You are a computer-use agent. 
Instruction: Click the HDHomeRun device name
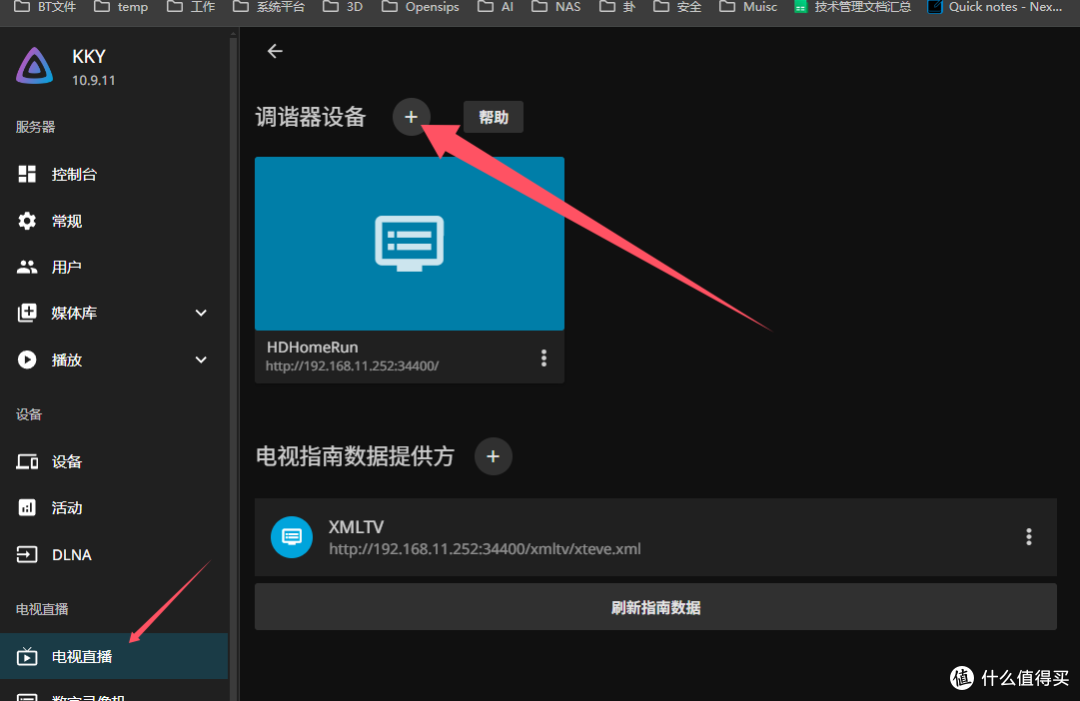pos(312,348)
